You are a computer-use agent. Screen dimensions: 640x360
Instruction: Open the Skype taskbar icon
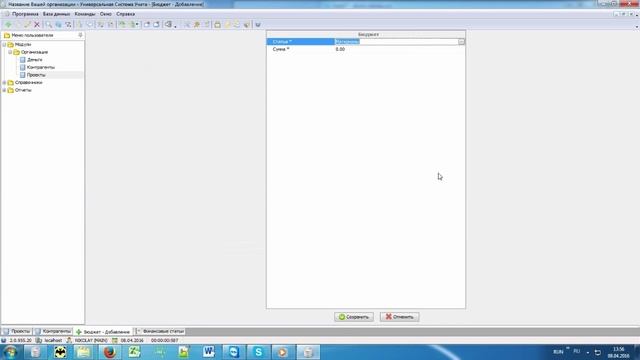pyautogui.click(x=258, y=352)
